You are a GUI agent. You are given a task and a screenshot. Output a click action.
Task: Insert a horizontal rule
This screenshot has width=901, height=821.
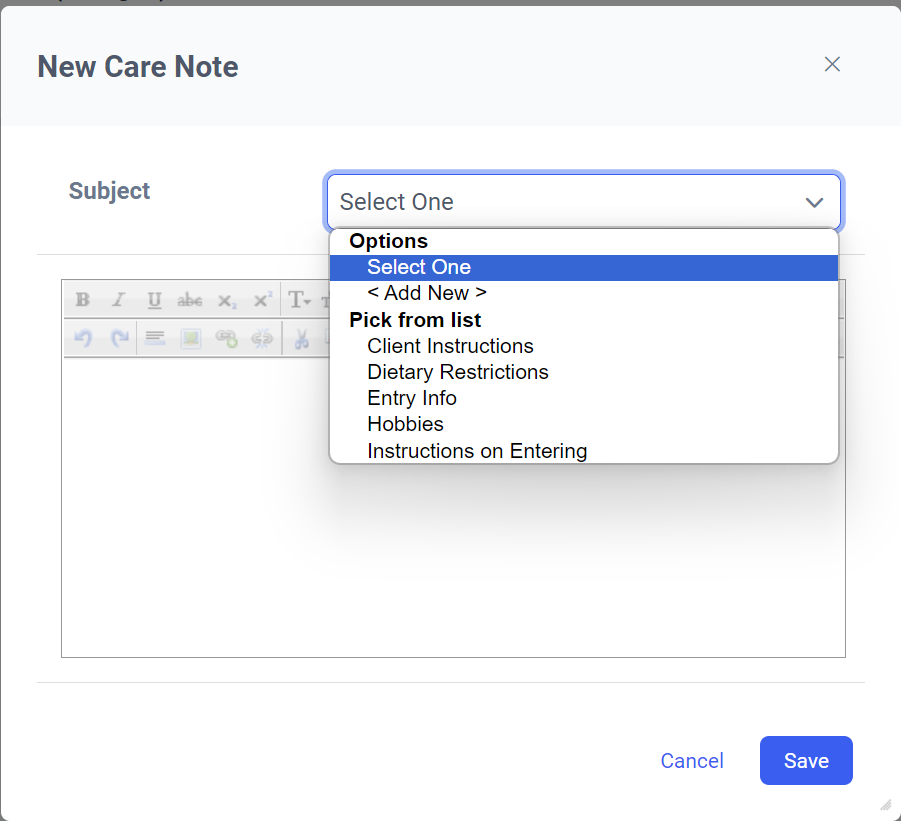[155, 338]
